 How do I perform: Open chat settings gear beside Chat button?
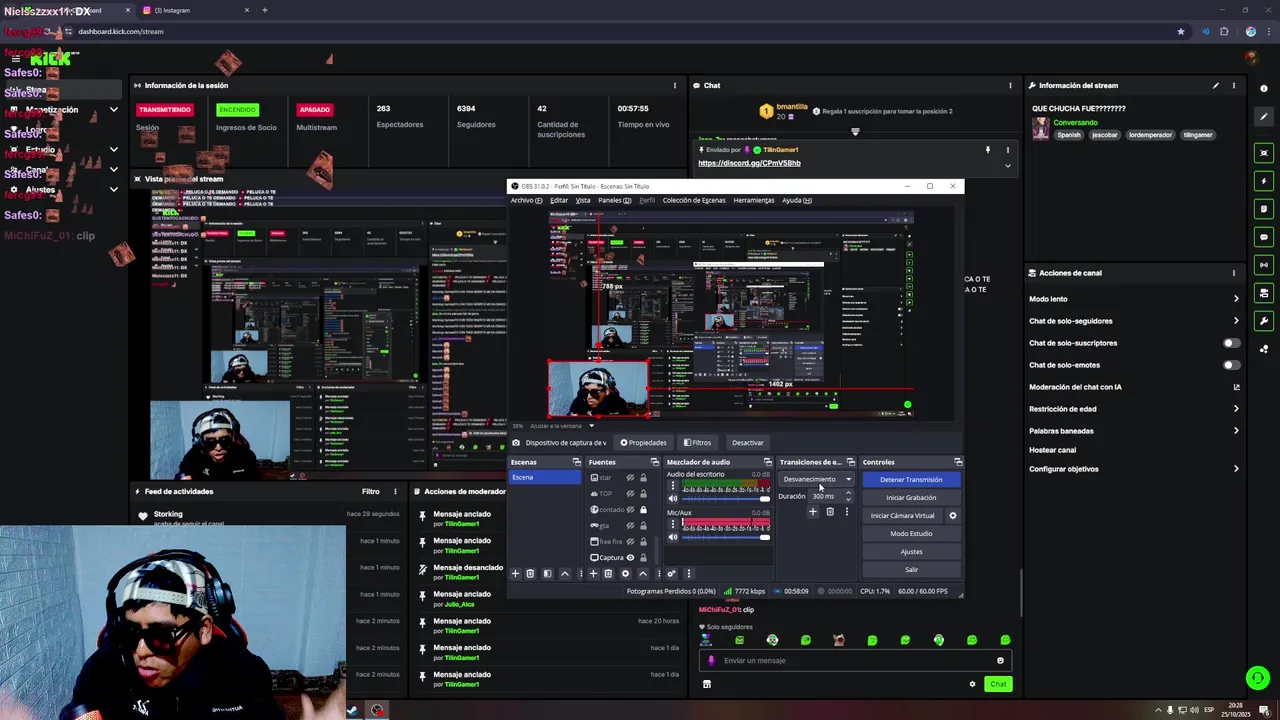pyautogui.click(x=972, y=684)
